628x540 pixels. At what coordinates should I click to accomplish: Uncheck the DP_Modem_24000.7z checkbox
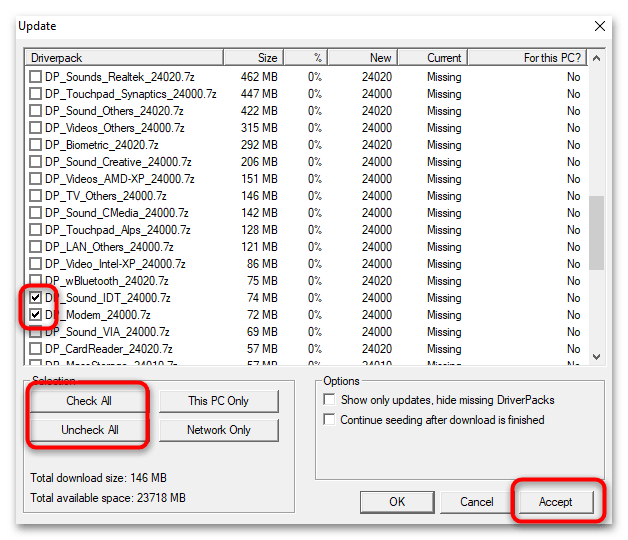(36, 315)
